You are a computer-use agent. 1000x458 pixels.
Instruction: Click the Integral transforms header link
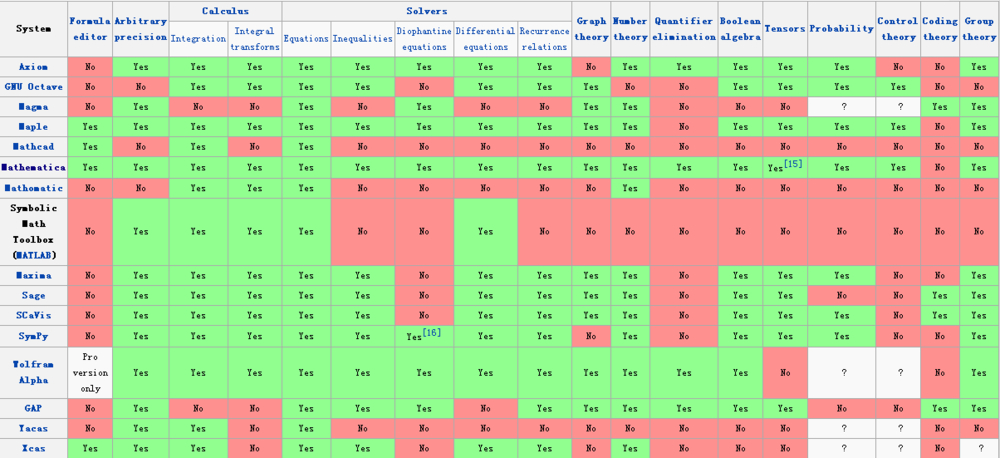coord(254,39)
